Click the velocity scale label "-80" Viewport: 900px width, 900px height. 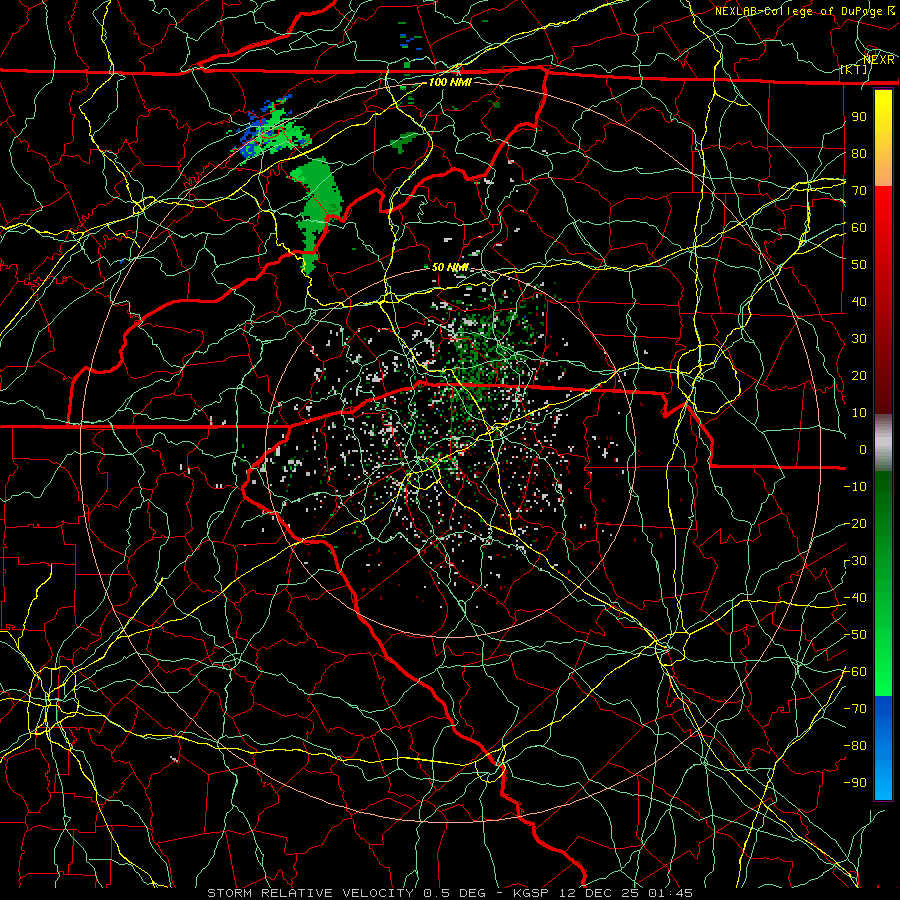(855, 746)
